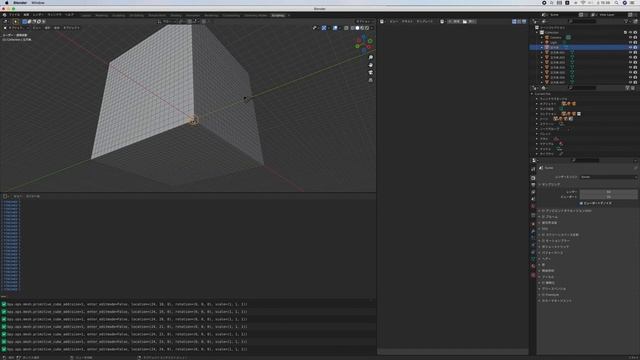Screen dimensions: 640x360
Task: Click the Scene selector field in top bar
Action: [561, 15]
